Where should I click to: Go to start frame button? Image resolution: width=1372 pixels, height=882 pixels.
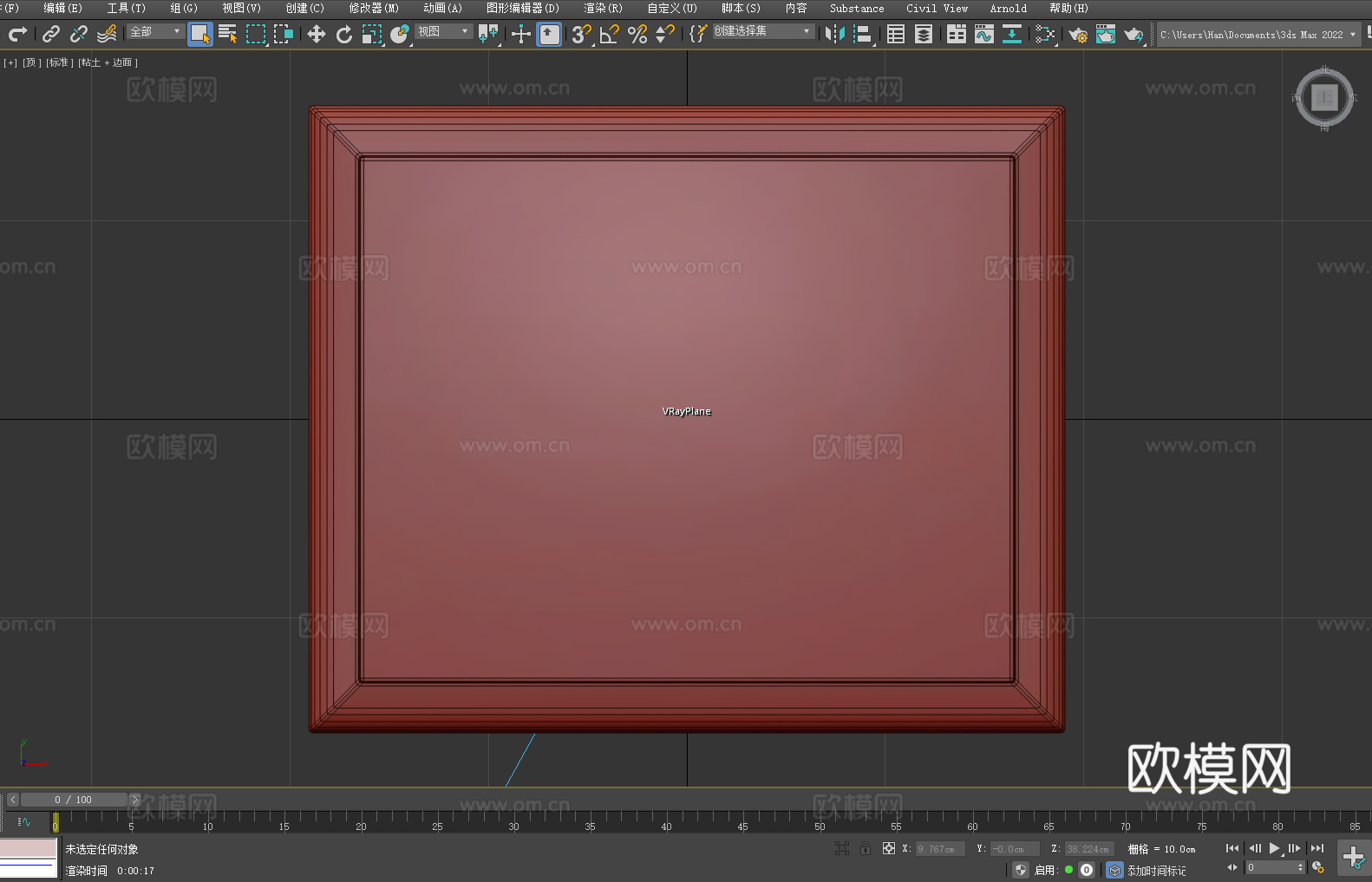click(1232, 848)
